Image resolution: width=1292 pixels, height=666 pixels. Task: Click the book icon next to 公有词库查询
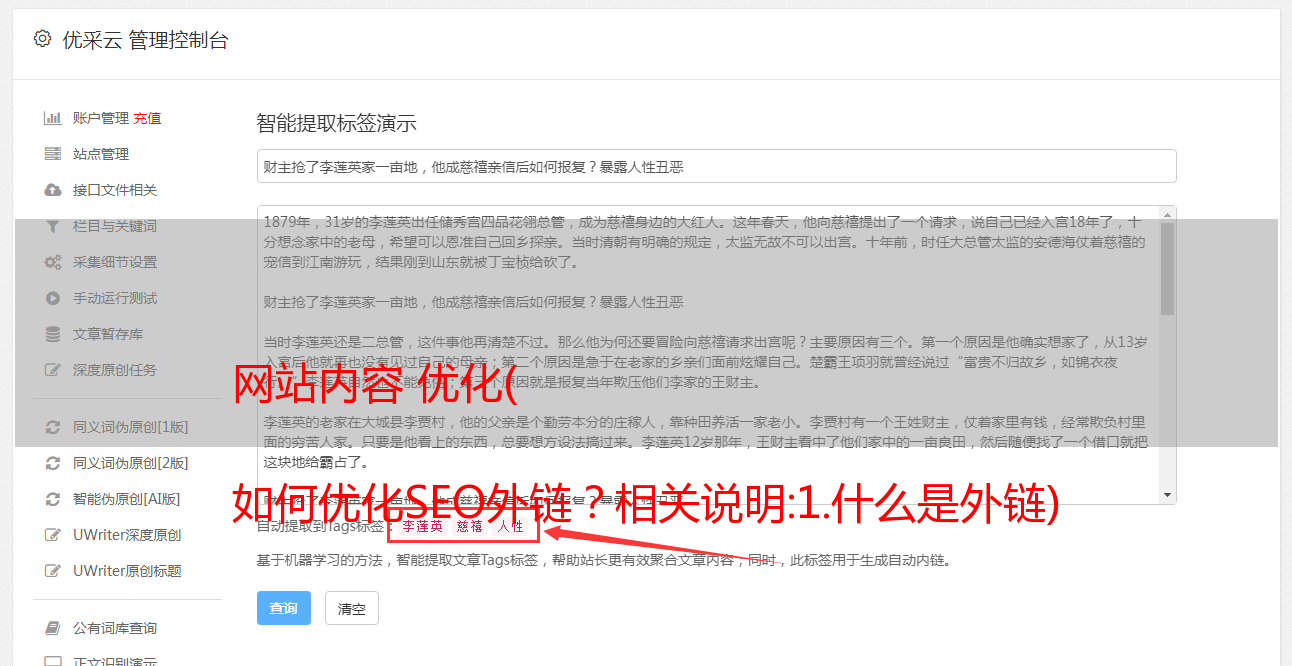[53, 628]
